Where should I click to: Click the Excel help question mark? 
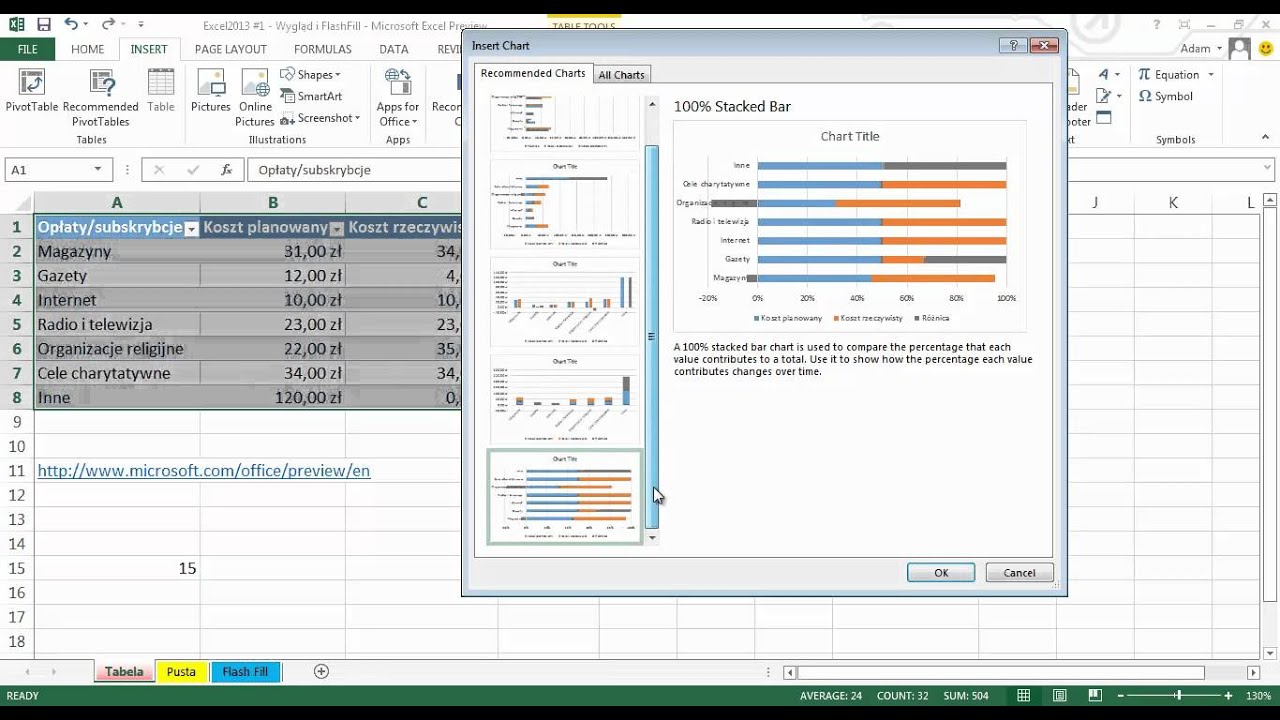(x=1158, y=24)
